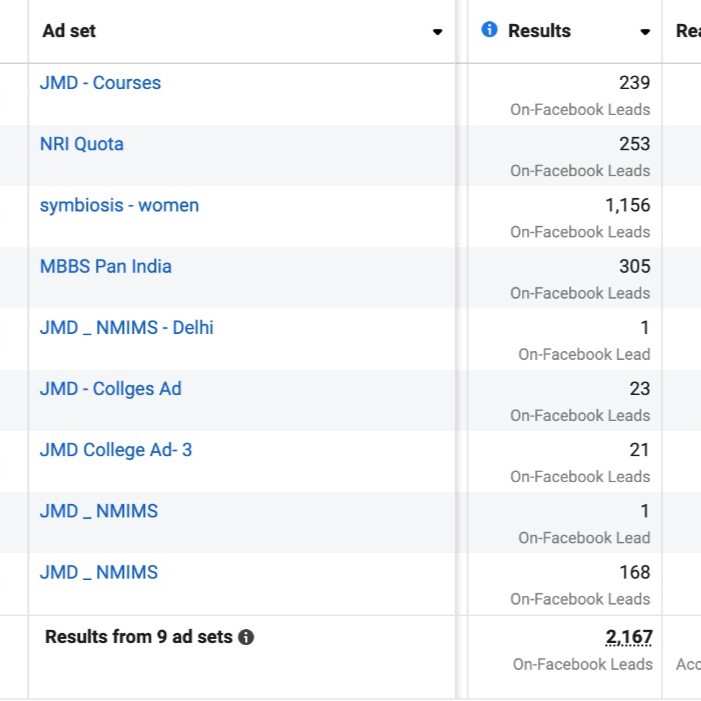
Task: Click info icon beside Results from 9 ad sets
Action: tap(246, 637)
